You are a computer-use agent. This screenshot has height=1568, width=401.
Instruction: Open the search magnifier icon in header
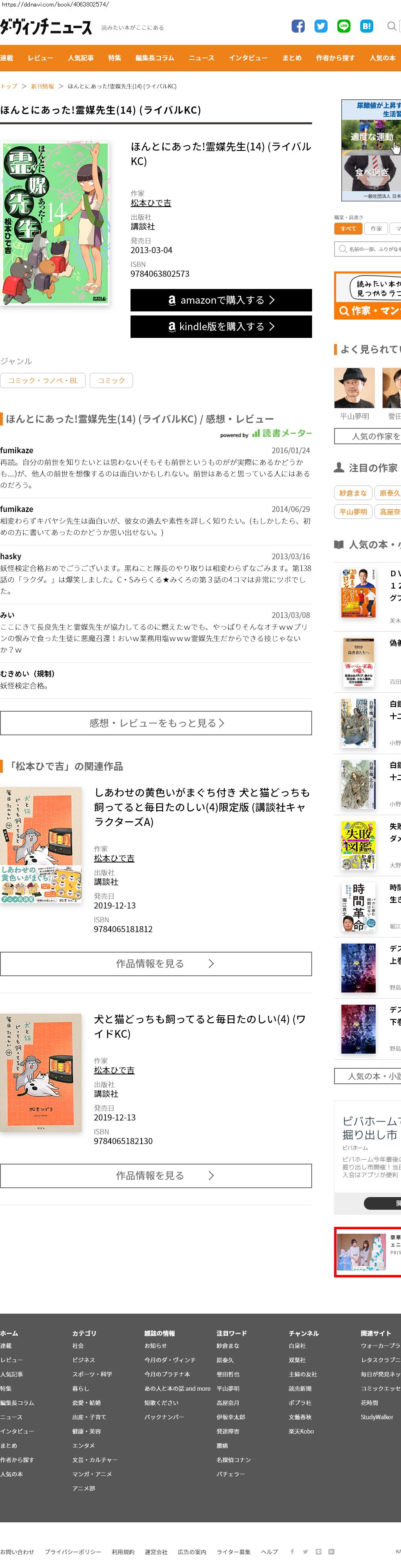(392, 26)
